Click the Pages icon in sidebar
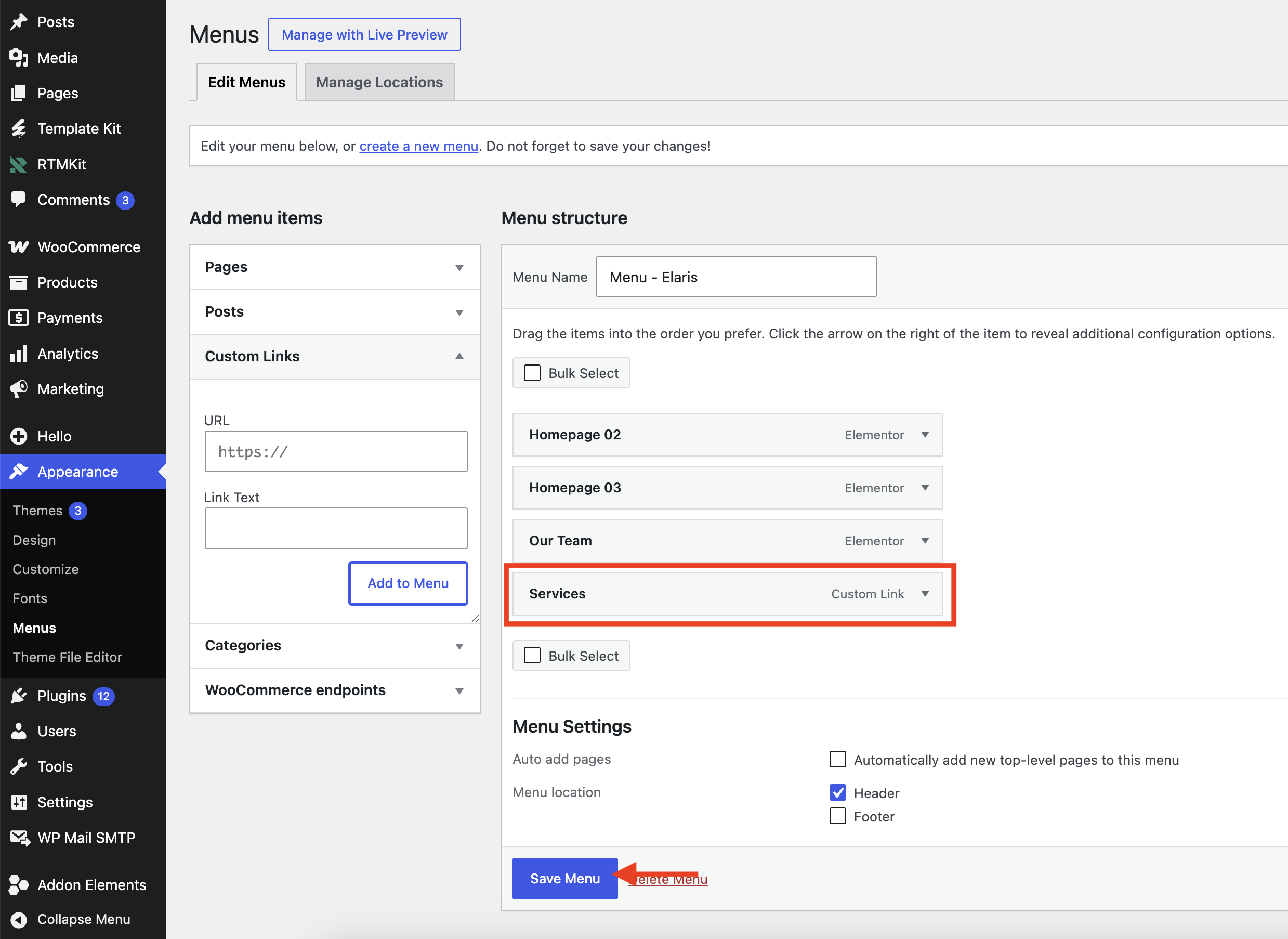This screenshot has height=939, width=1288. click(19, 93)
